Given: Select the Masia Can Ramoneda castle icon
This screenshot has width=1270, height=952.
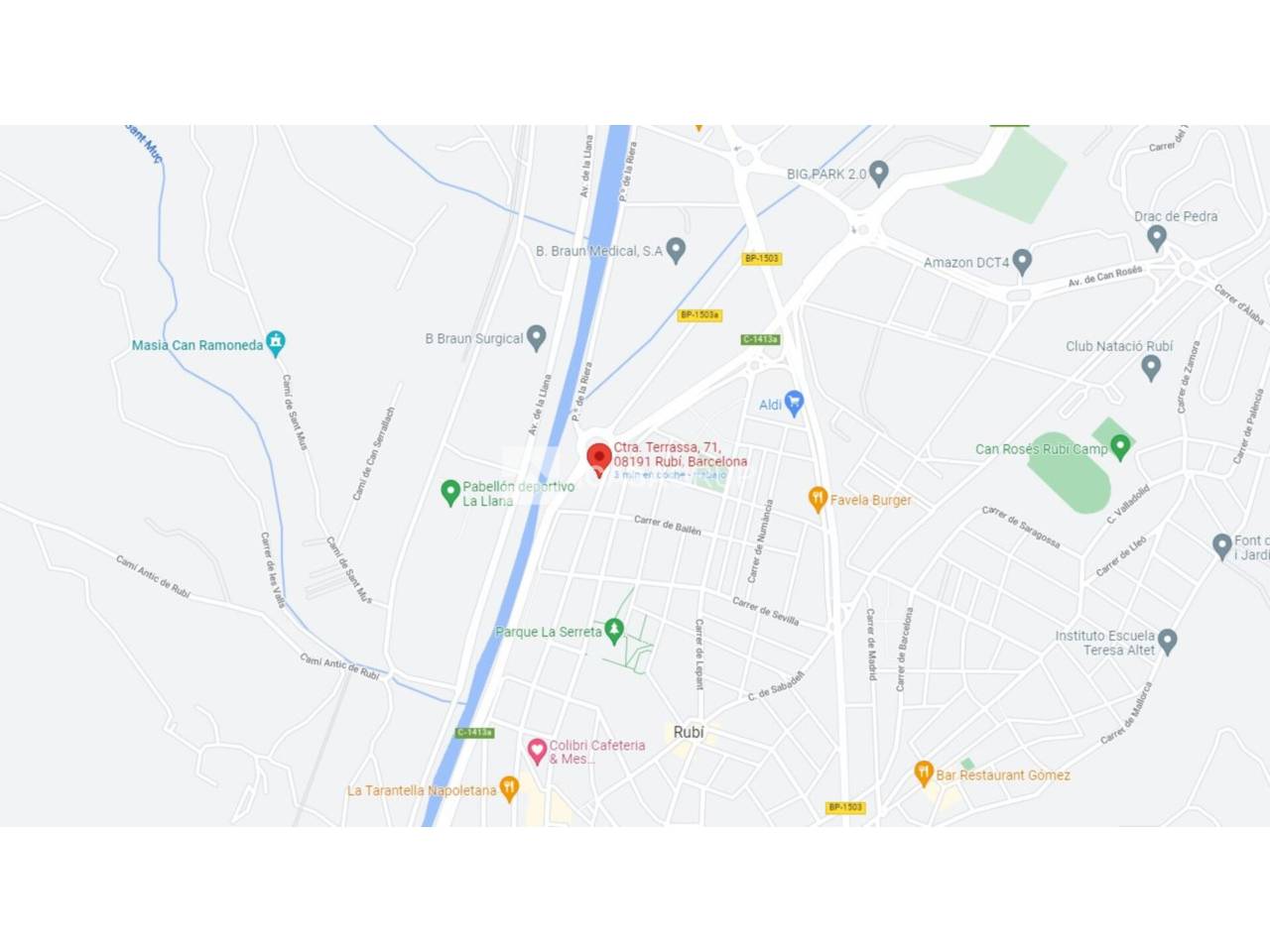Looking at the screenshot, I should click(276, 344).
